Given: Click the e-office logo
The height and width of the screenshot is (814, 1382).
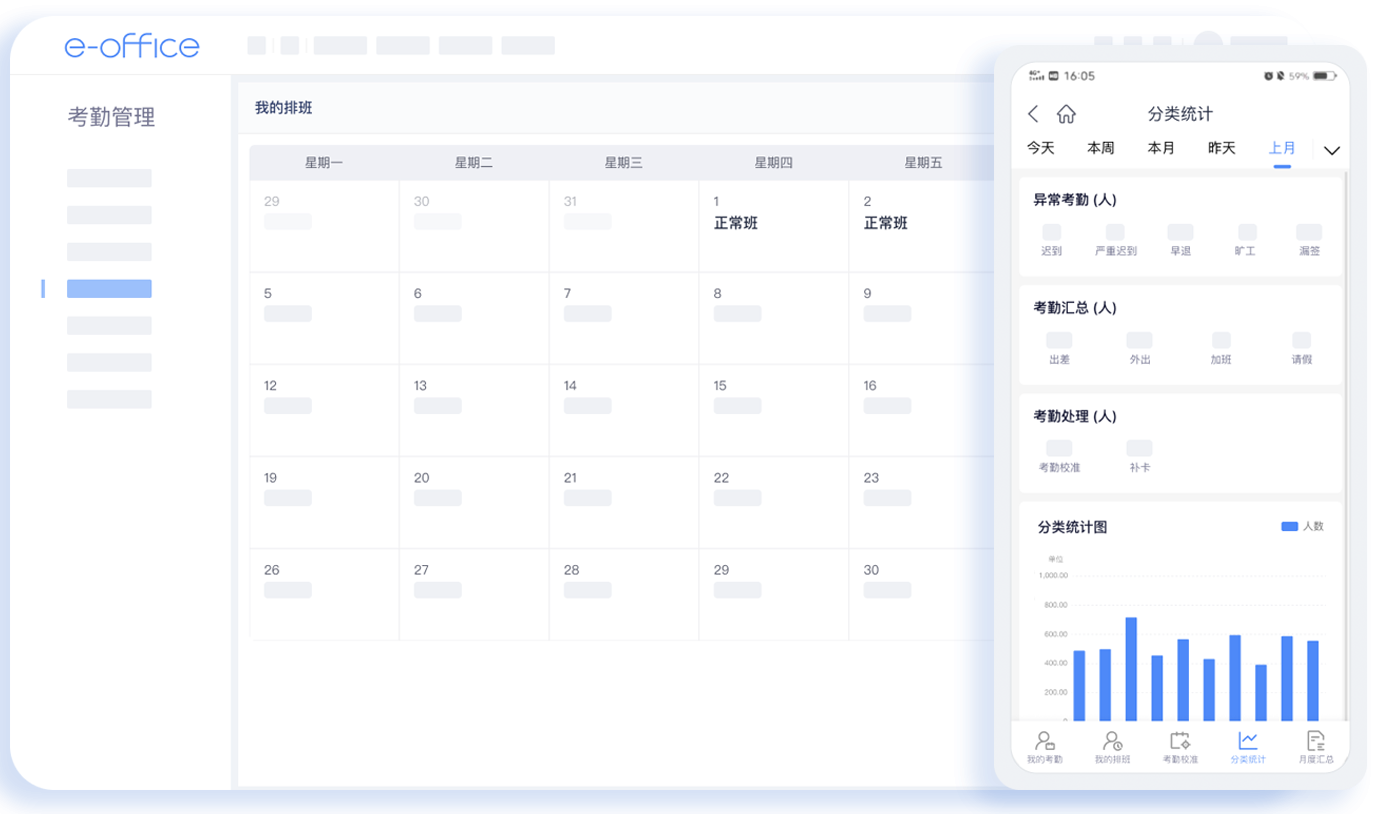Looking at the screenshot, I should coord(132,46).
